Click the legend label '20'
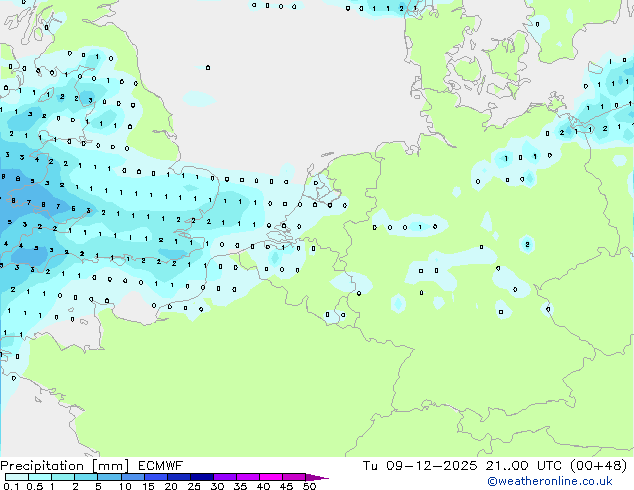This screenshot has height=490, width=634. coord(171,486)
